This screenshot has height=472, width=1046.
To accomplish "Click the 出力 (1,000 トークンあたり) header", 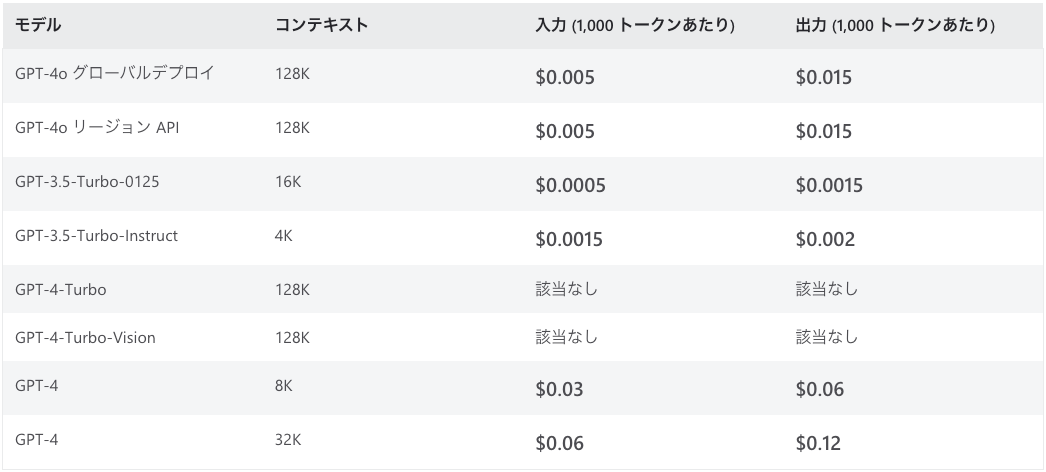I will (x=895, y=25).
